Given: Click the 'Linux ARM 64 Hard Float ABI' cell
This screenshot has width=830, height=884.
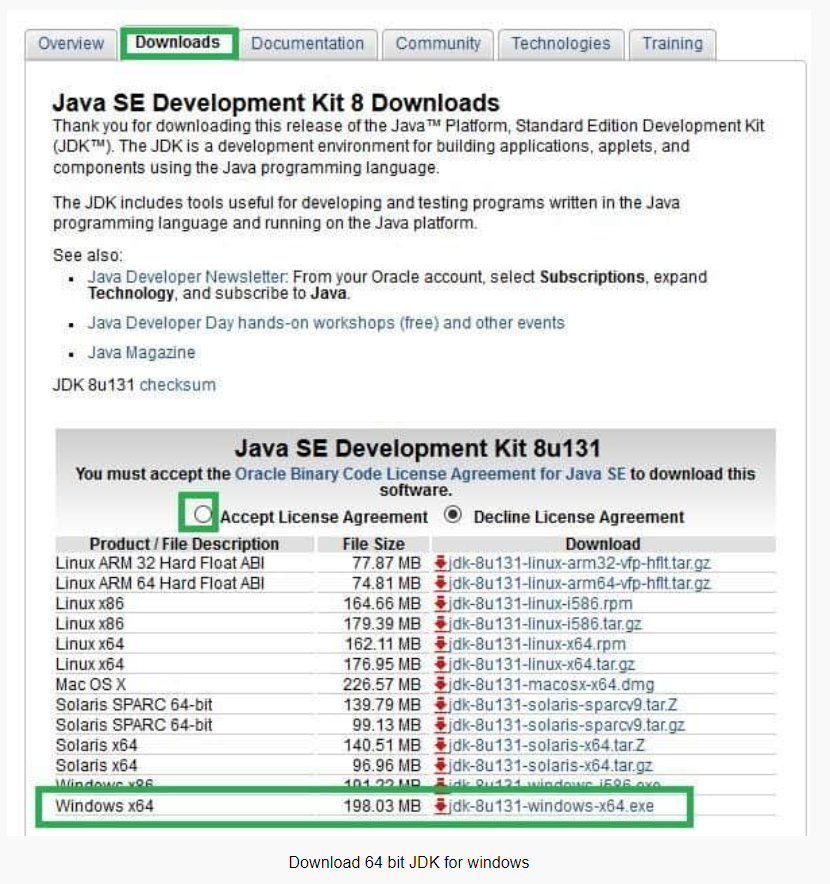Looking at the screenshot, I should [x=160, y=584].
